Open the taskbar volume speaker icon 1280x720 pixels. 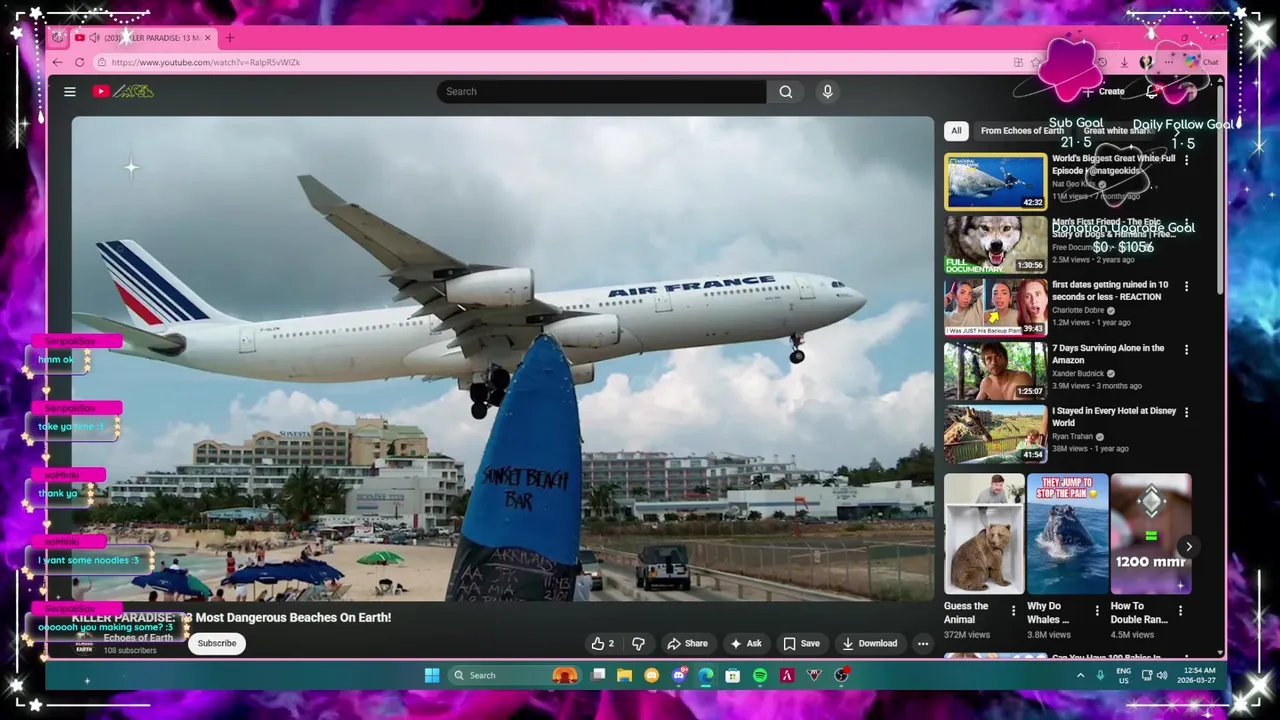coord(1162,675)
